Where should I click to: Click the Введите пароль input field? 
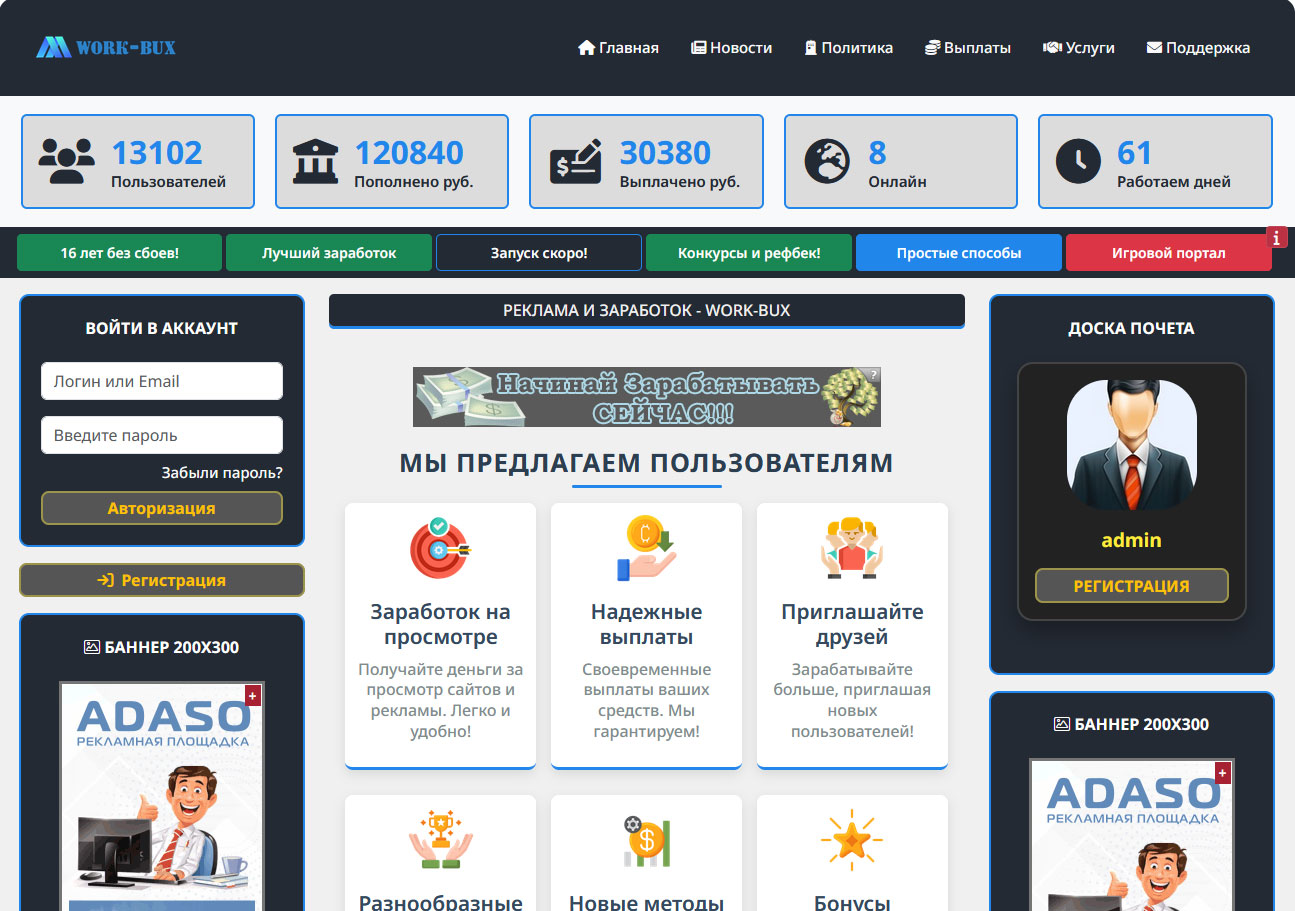(162, 435)
